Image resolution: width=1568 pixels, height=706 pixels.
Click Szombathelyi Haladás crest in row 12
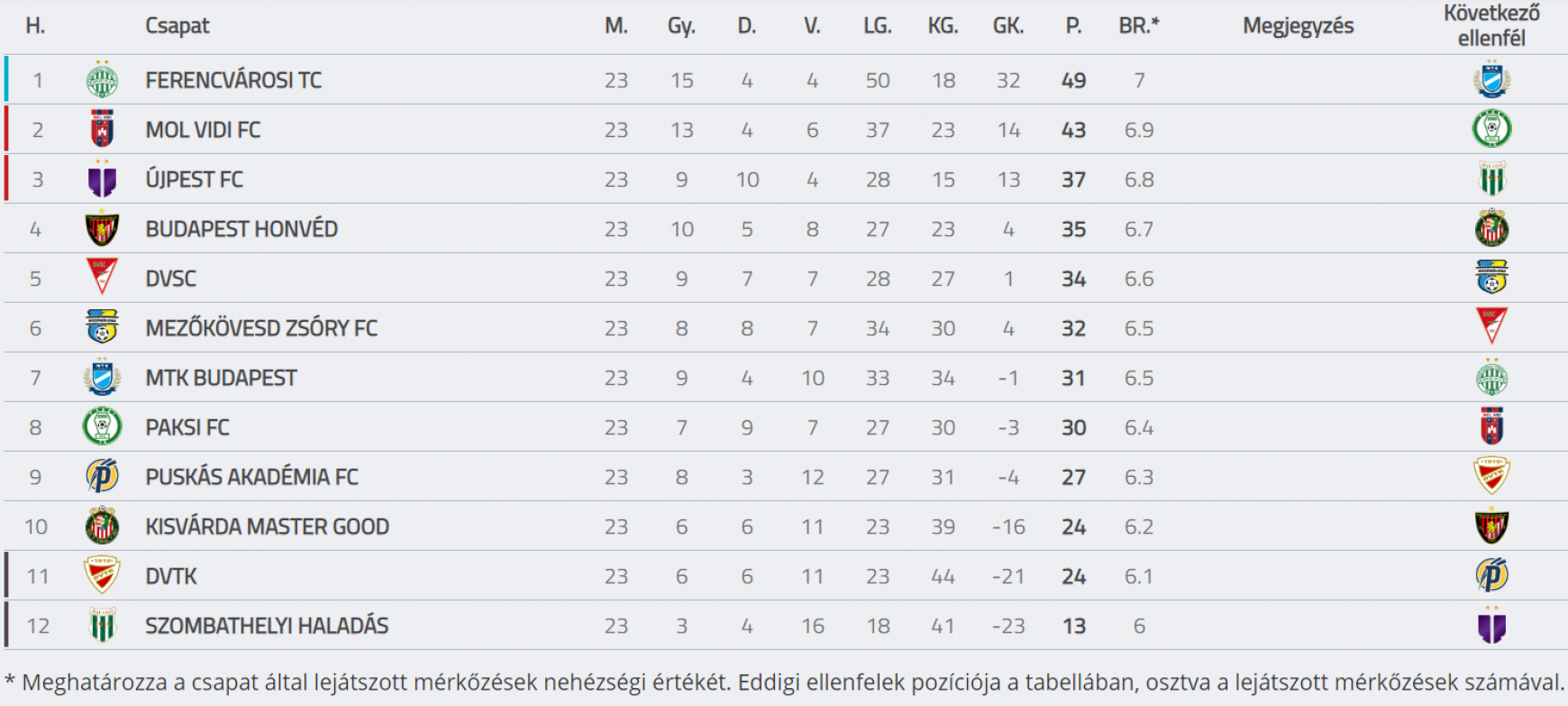(102, 625)
